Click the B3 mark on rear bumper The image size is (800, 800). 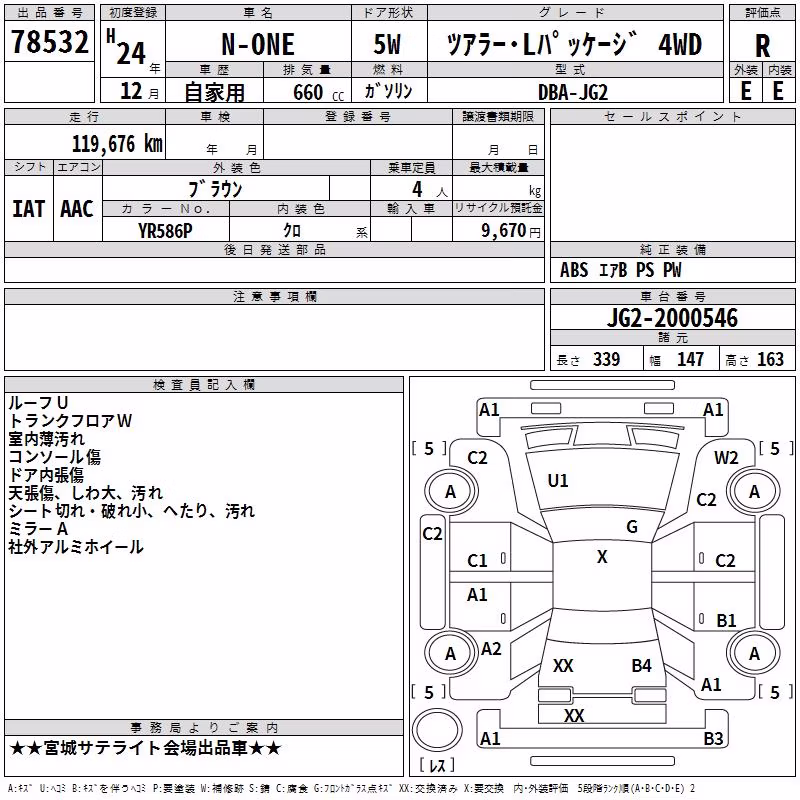point(713,738)
